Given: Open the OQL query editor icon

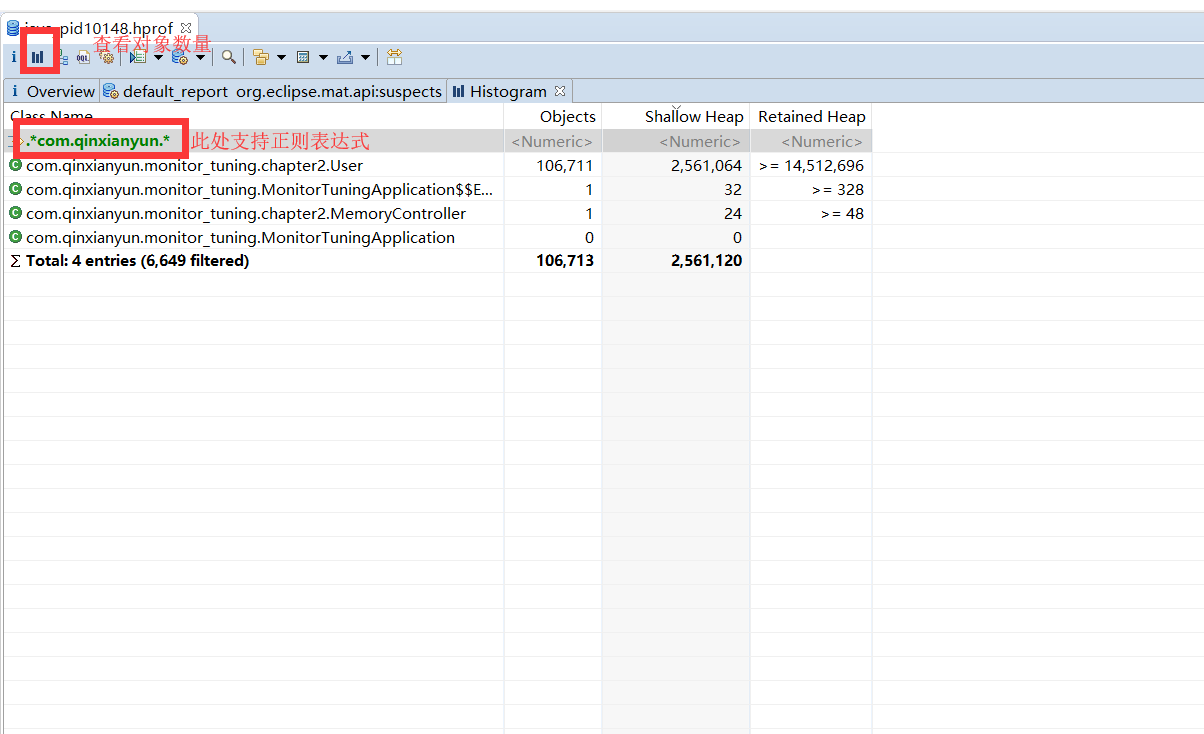Looking at the screenshot, I should pyautogui.click(x=83, y=57).
